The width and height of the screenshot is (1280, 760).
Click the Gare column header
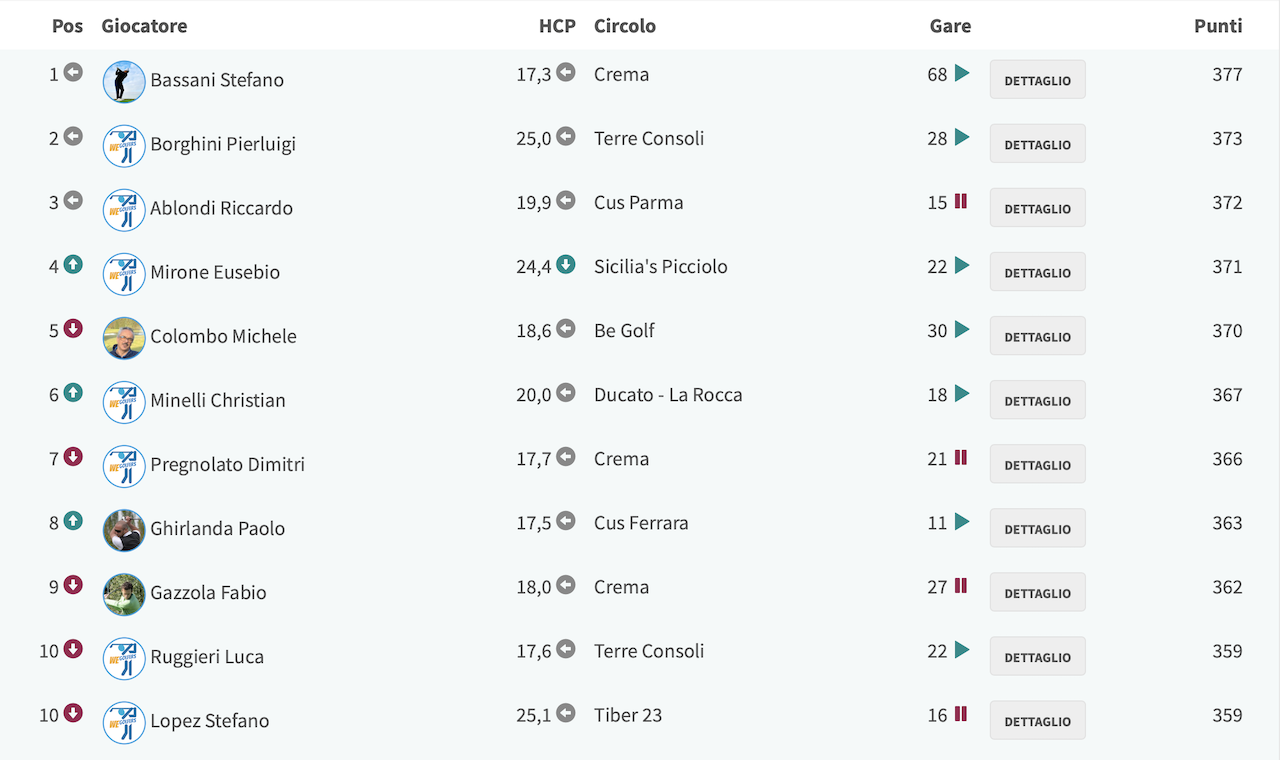[950, 26]
